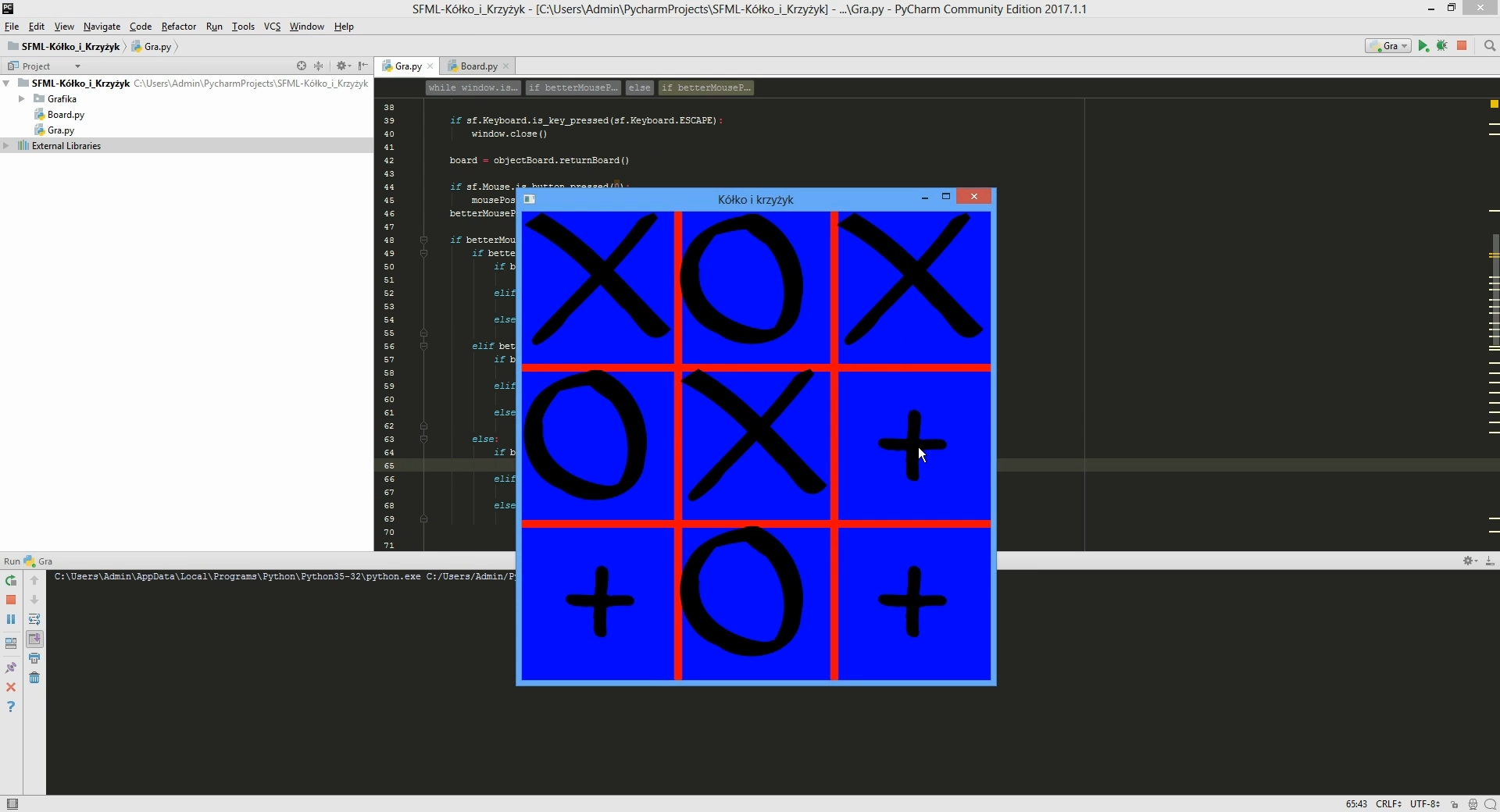Screen dimensions: 1500x812
Task: Open the Refactor menu
Action: coord(178,27)
